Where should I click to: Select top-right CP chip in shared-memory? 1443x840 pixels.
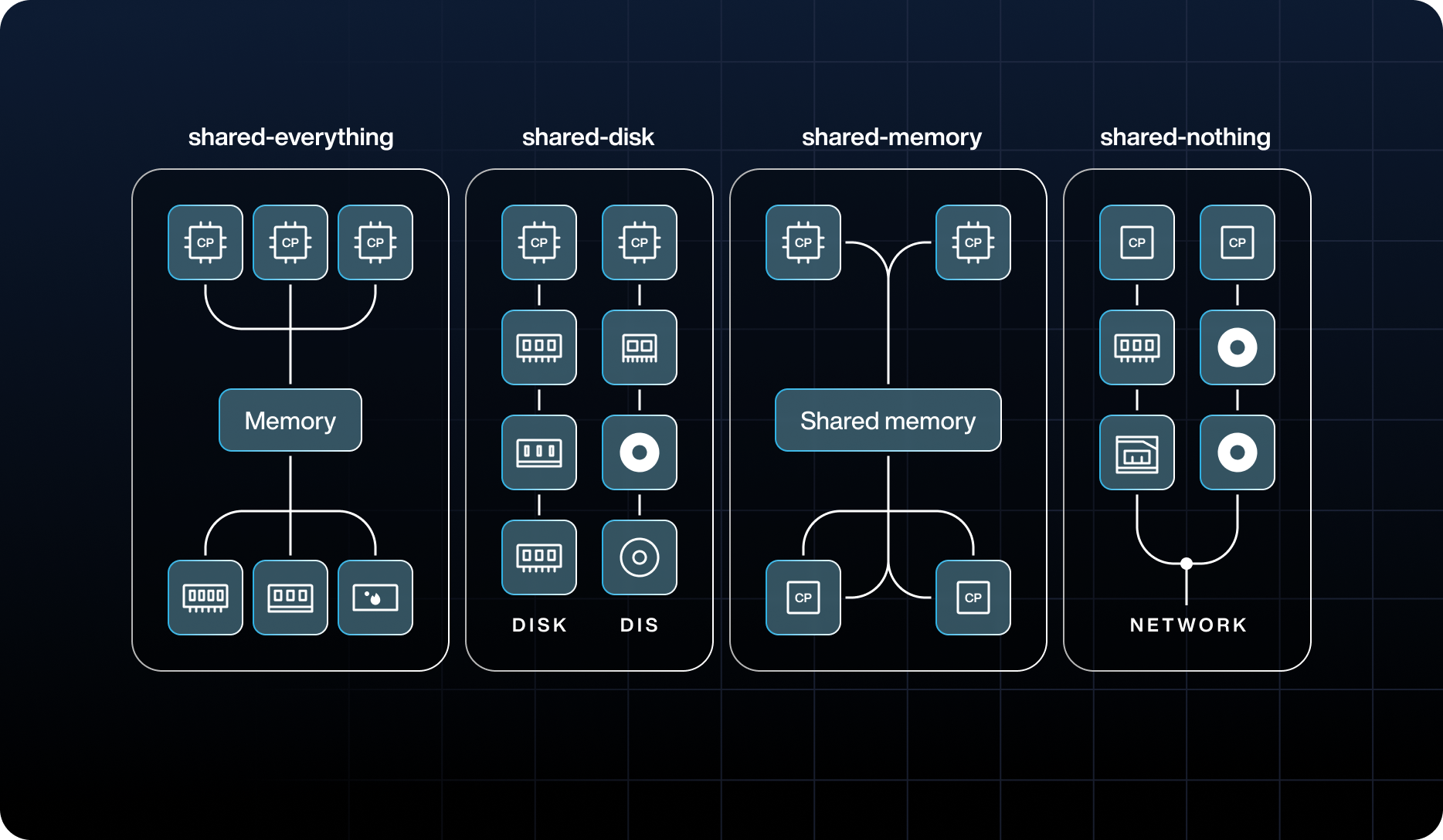[x=973, y=242]
